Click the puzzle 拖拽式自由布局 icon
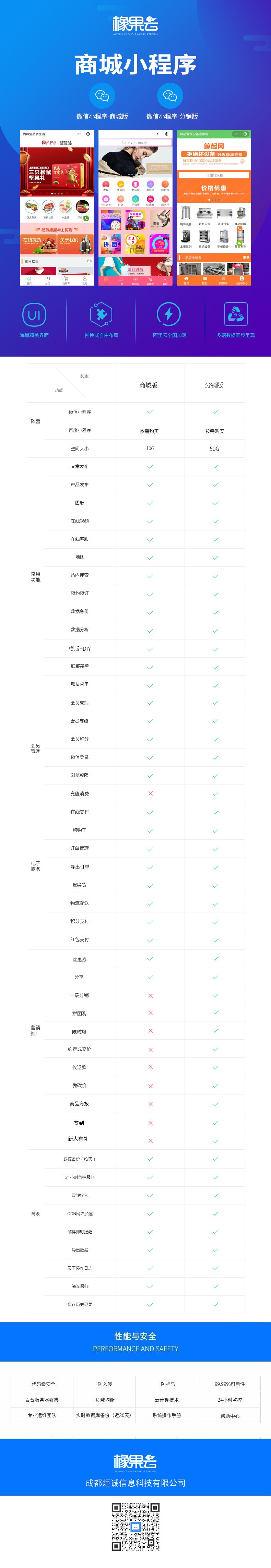The image size is (271, 1568). [101, 315]
